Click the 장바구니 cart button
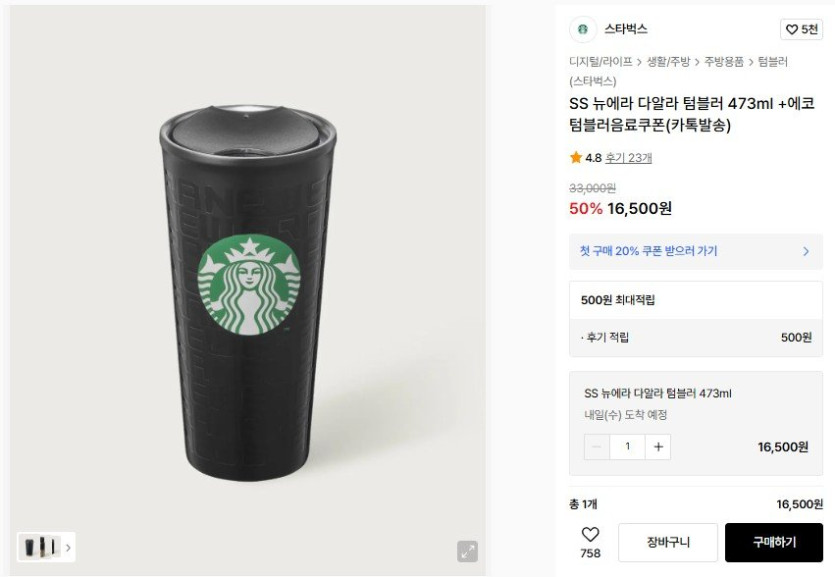This screenshot has height=577, width=835. [668, 542]
